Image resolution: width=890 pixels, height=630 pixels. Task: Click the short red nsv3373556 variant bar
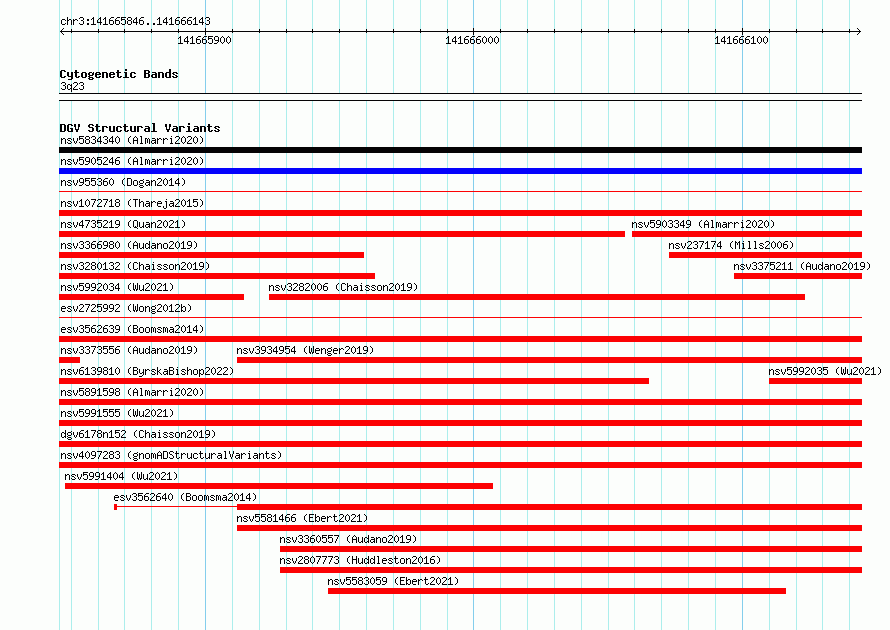coord(70,360)
